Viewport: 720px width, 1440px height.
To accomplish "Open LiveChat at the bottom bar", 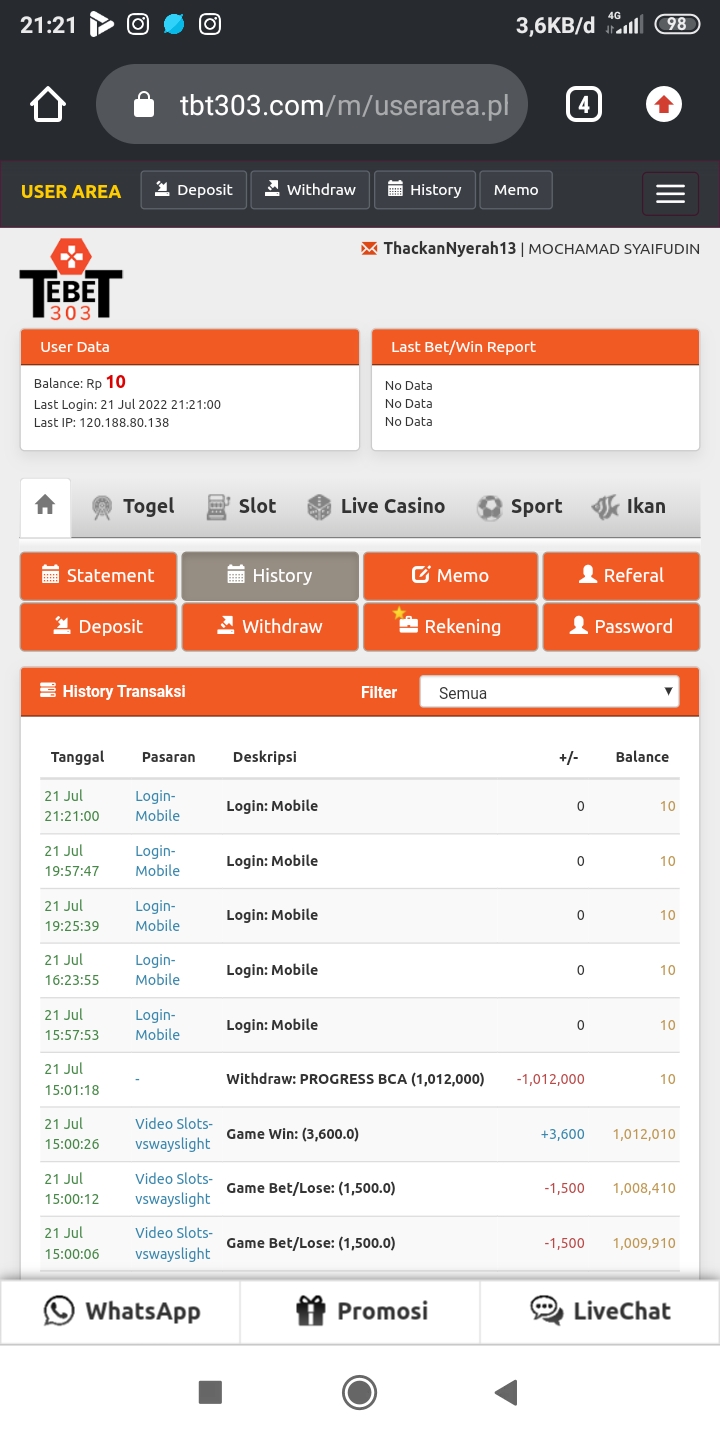I will pos(600,1311).
